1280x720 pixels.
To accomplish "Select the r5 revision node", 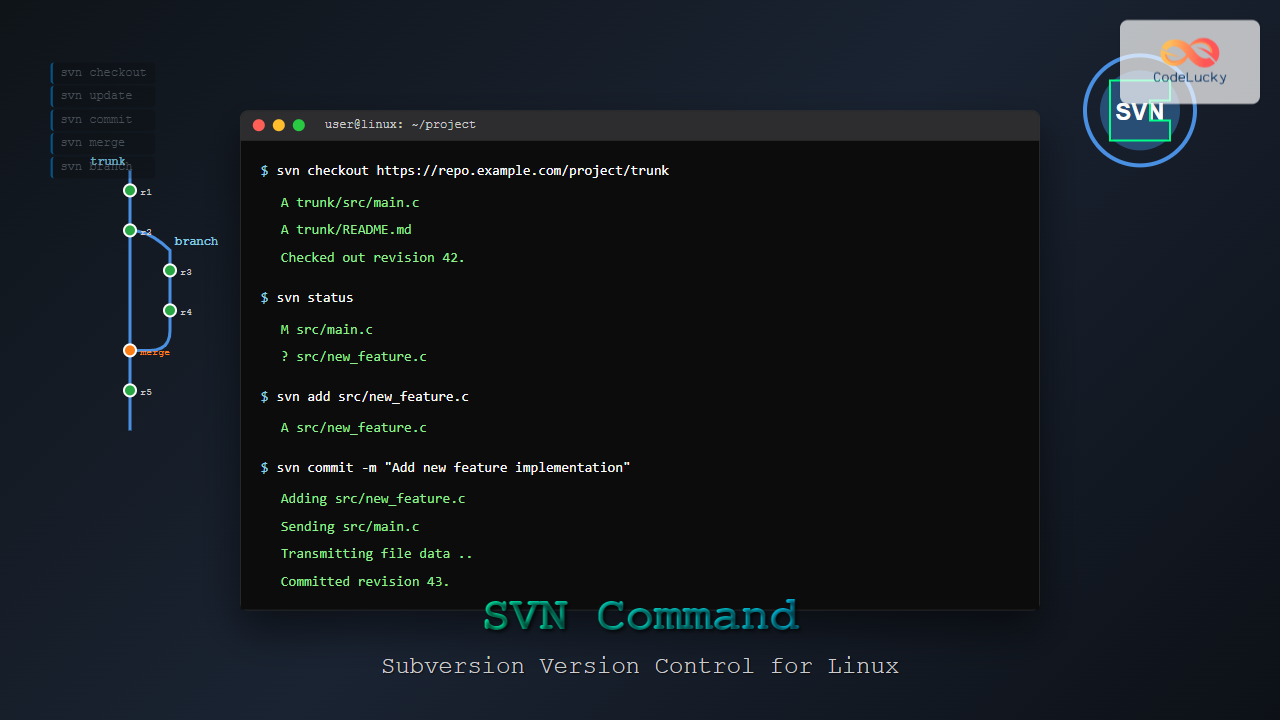I will click(x=130, y=391).
